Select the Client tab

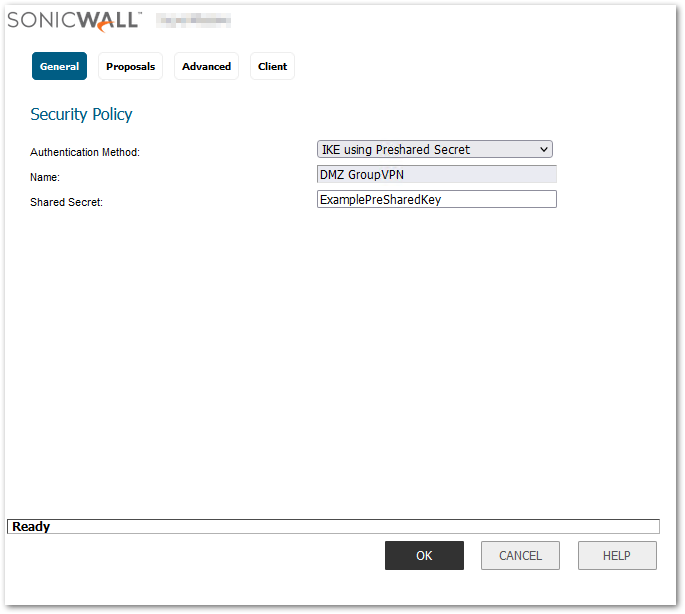point(272,66)
